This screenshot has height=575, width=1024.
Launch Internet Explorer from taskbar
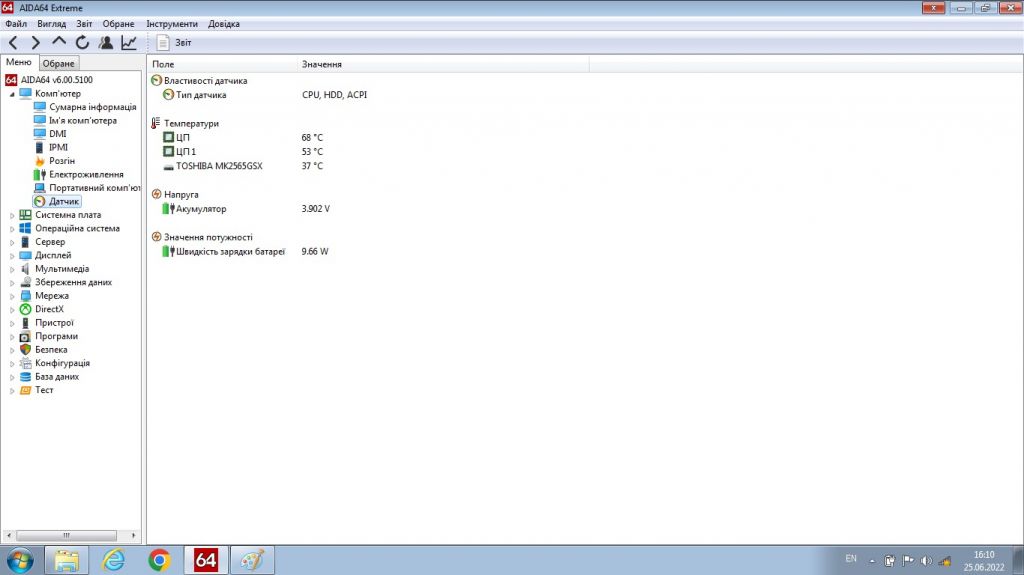click(114, 560)
